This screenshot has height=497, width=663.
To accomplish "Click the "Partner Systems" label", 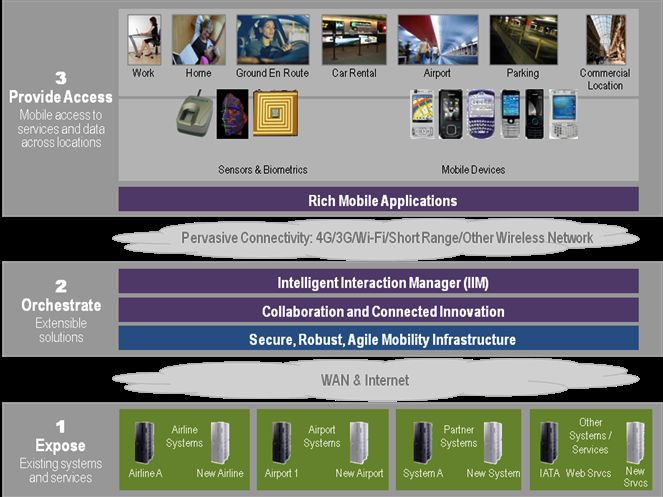I will pos(459,436).
